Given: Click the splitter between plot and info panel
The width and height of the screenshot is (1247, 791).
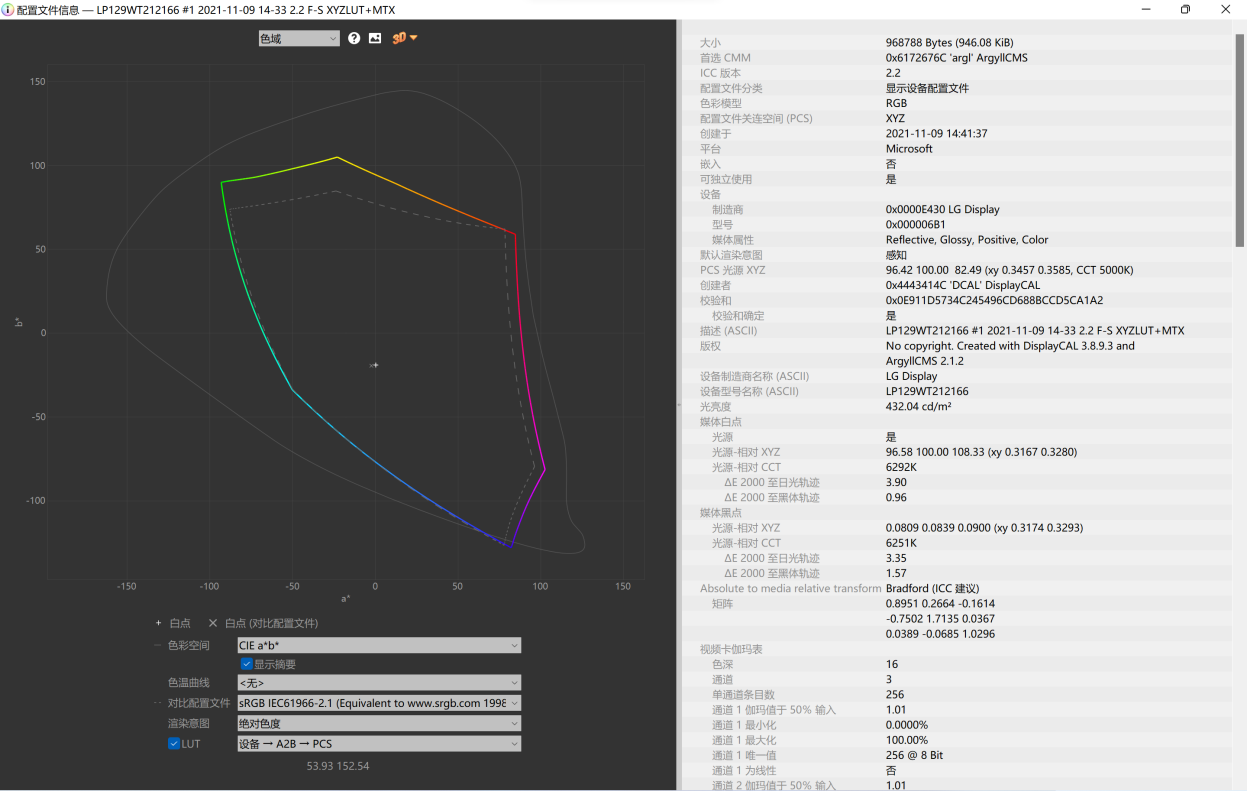Looking at the screenshot, I should click(x=679, y=405).
